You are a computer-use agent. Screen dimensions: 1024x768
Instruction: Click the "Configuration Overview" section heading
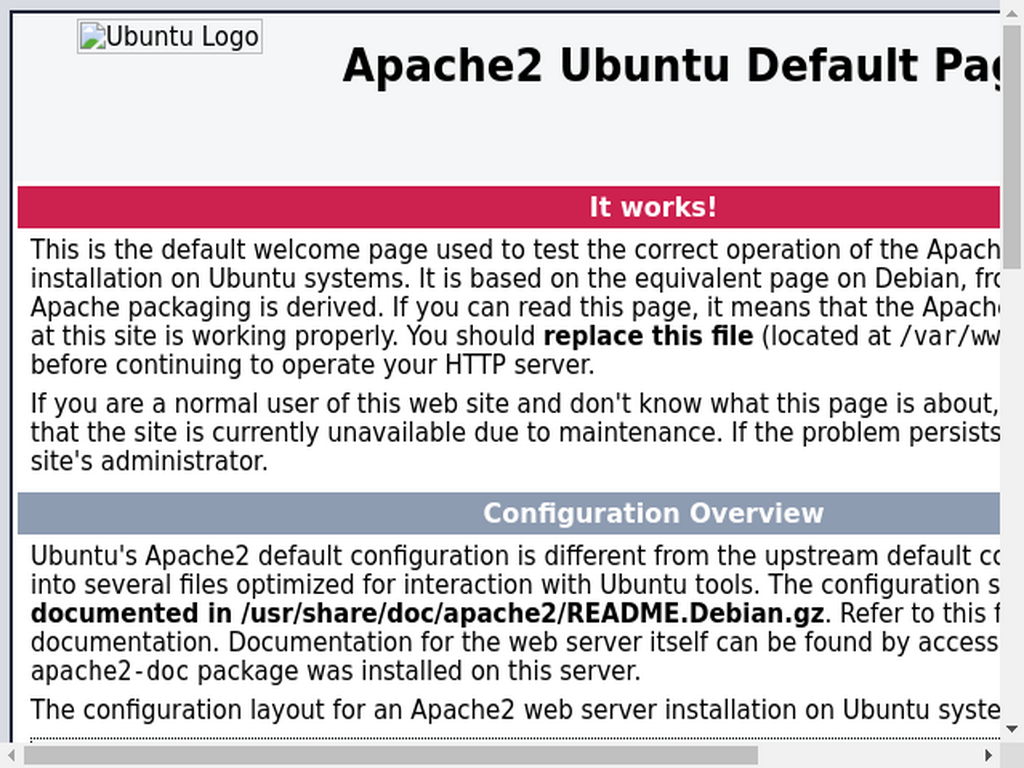click(653, 513)
